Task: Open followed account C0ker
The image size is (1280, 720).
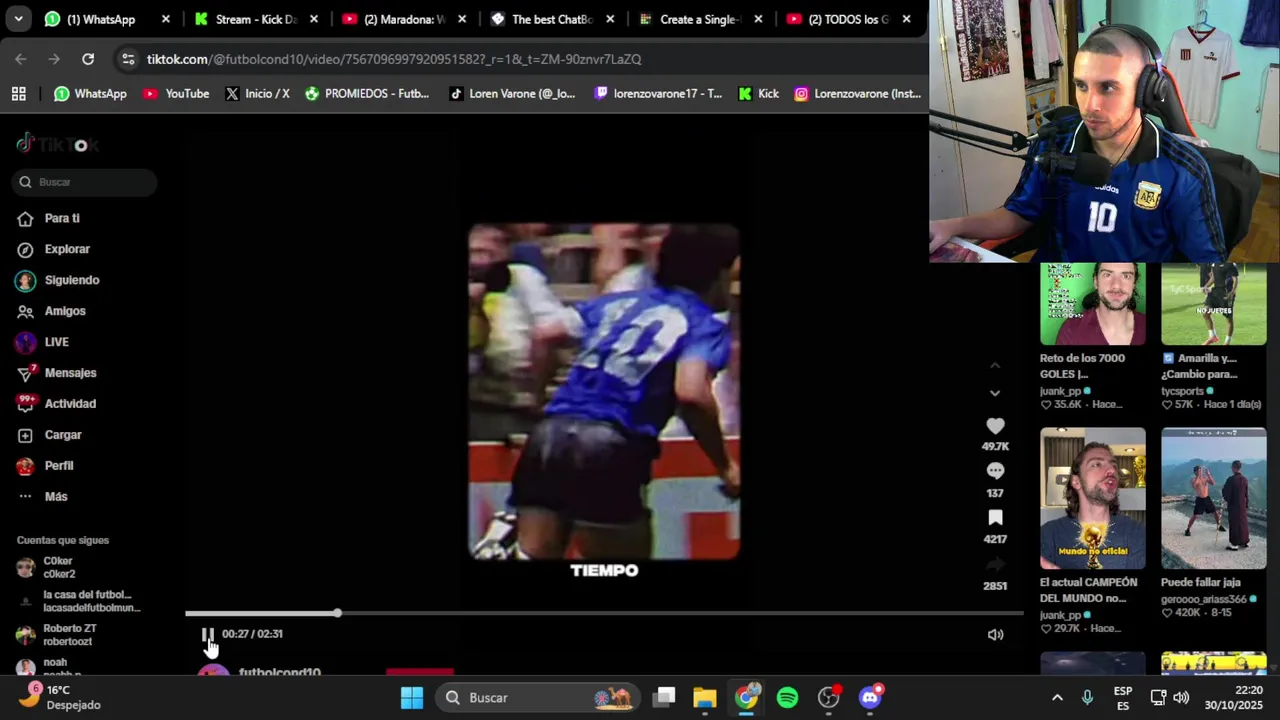Action: [58, 568]
